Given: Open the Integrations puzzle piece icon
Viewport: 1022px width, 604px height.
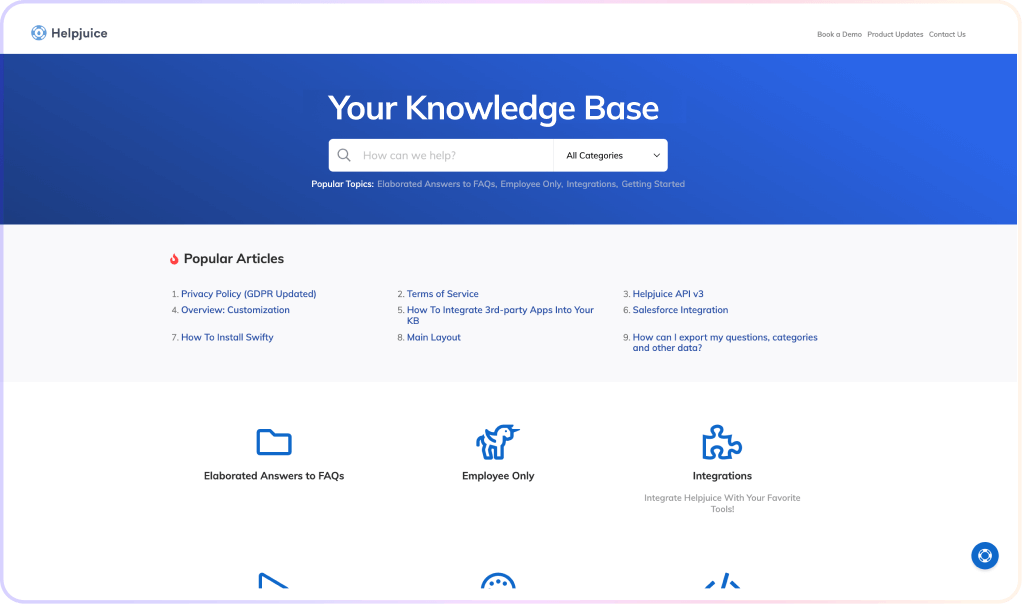Looking at the screenshot, I should point(722,442).
